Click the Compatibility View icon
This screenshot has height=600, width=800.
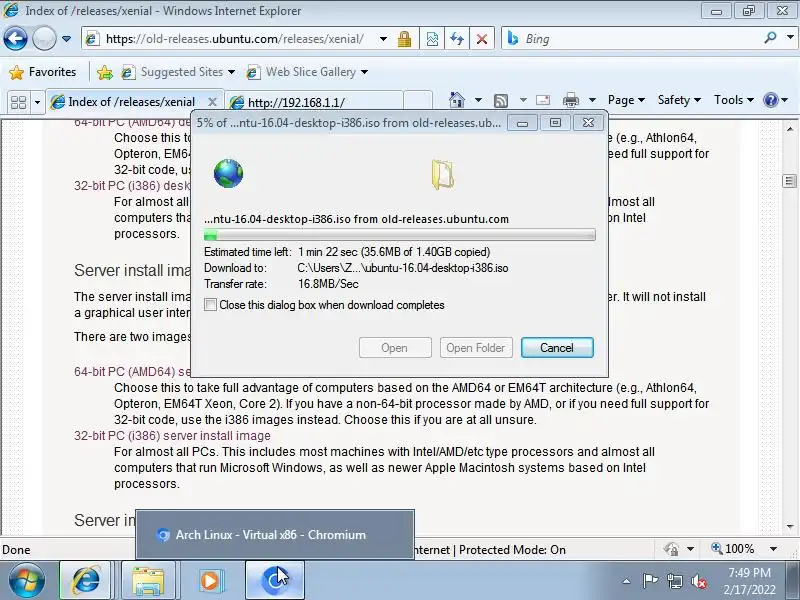[432, 39]
